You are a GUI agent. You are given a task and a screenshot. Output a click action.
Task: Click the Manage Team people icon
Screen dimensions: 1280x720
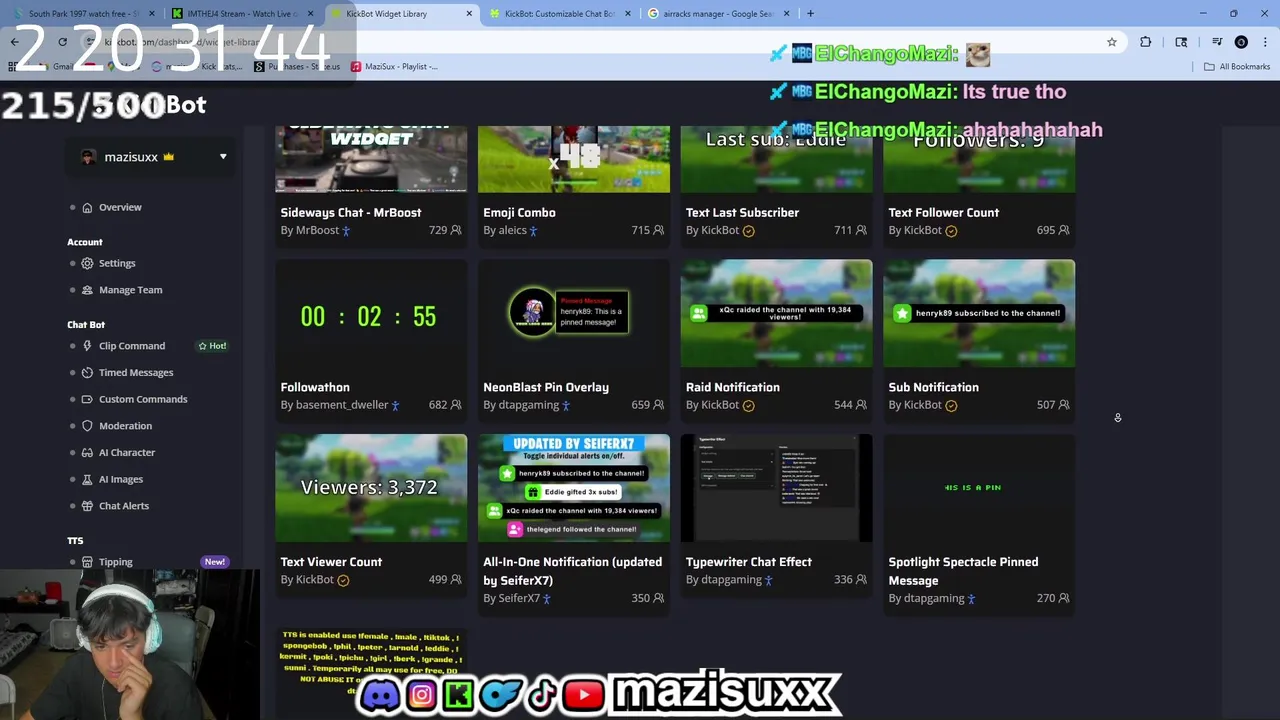point(87,290)
